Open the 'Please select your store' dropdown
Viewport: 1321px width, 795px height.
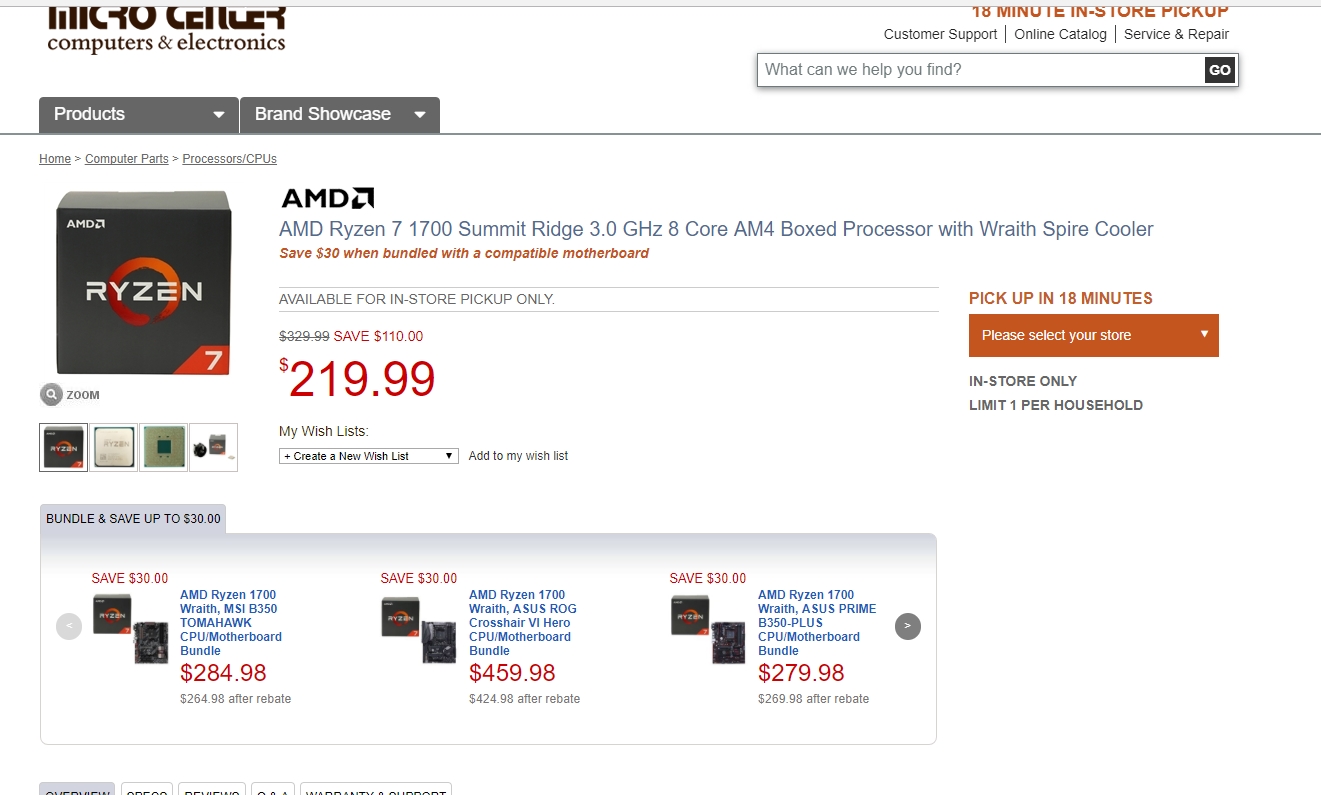point(1093,335)
